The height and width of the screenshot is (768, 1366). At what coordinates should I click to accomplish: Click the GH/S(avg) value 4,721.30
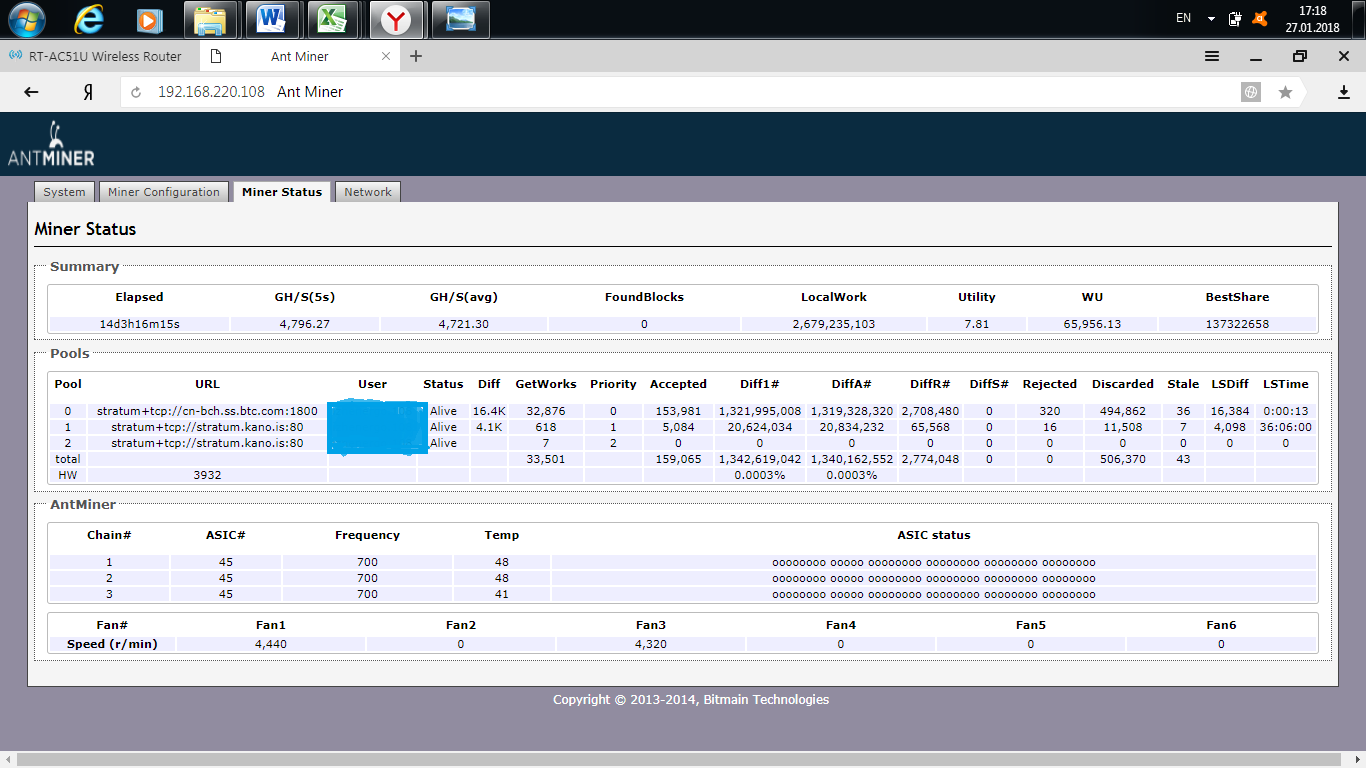463,324
